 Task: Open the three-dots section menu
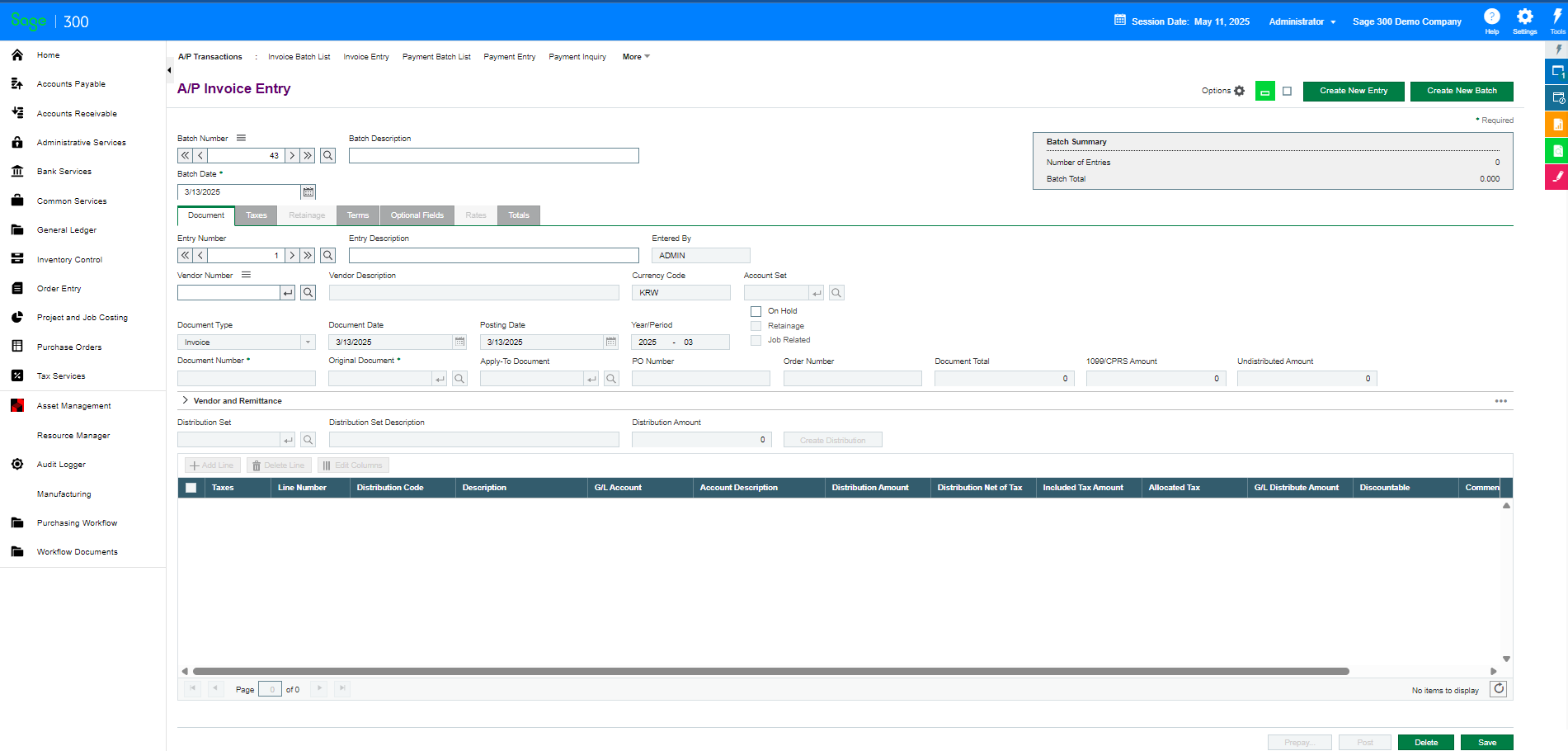pos(1500,401)
